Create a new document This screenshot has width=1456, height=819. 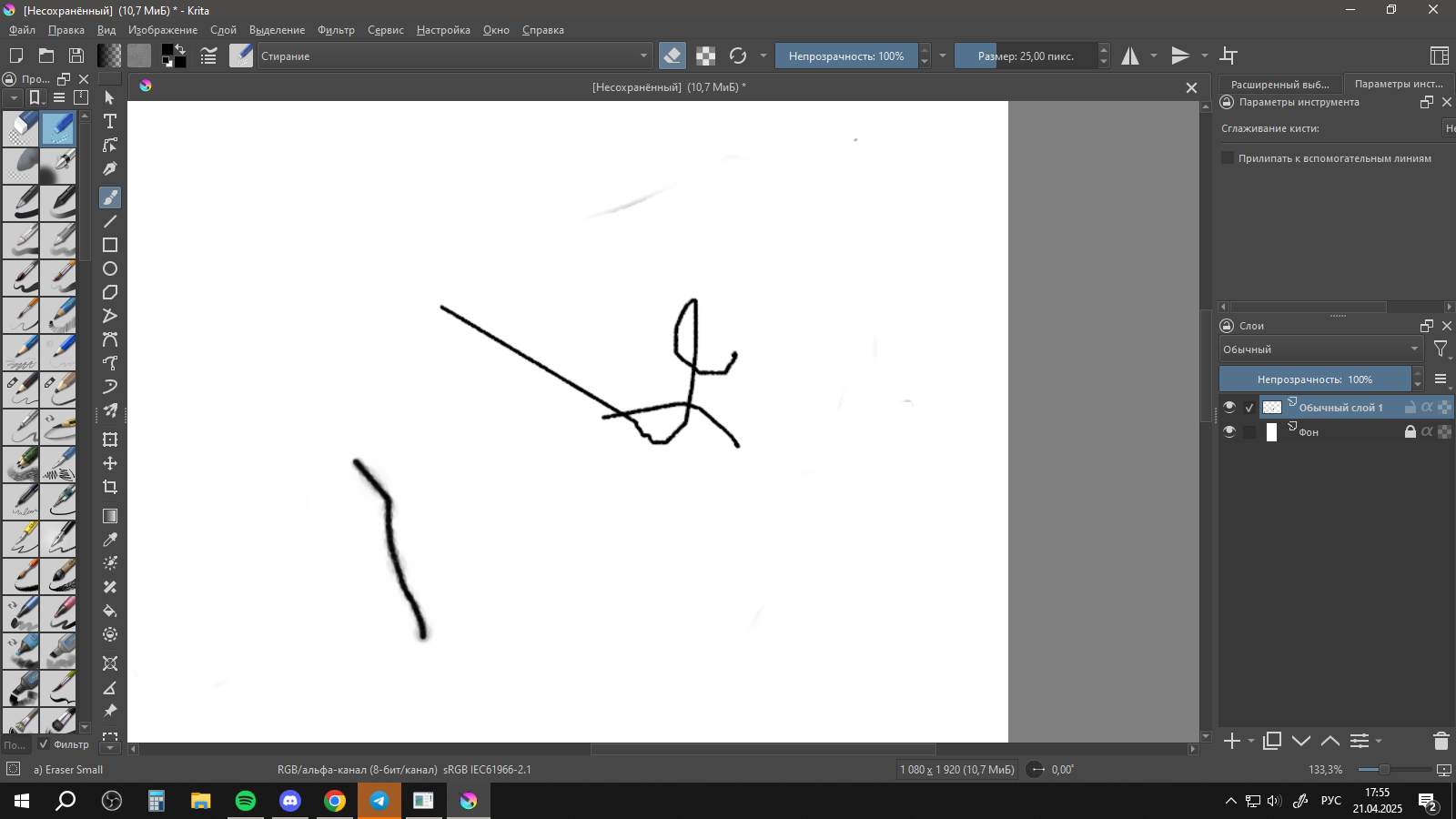coord(15,56)
